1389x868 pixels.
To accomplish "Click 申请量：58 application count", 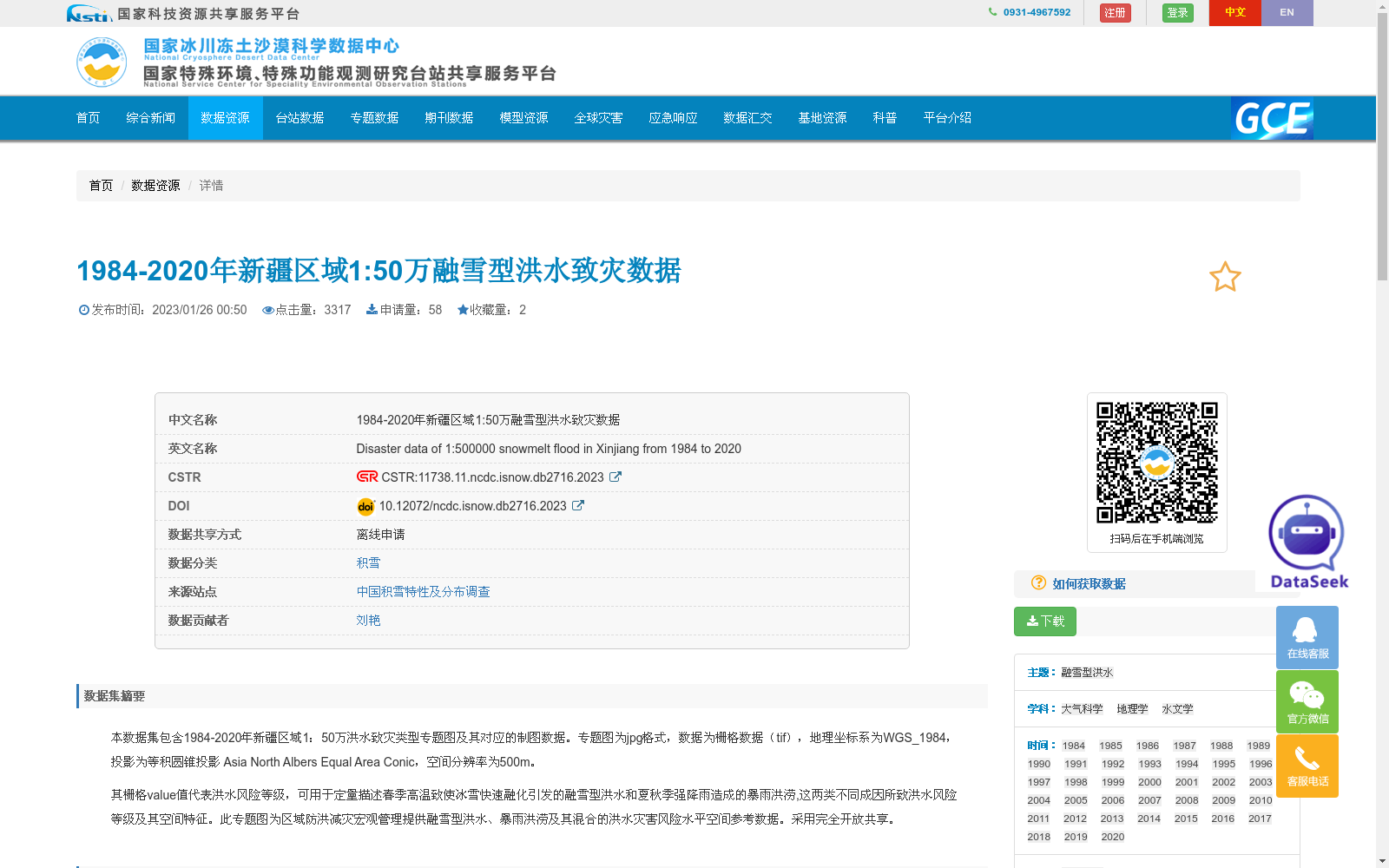I will click(x=405, y=310).
